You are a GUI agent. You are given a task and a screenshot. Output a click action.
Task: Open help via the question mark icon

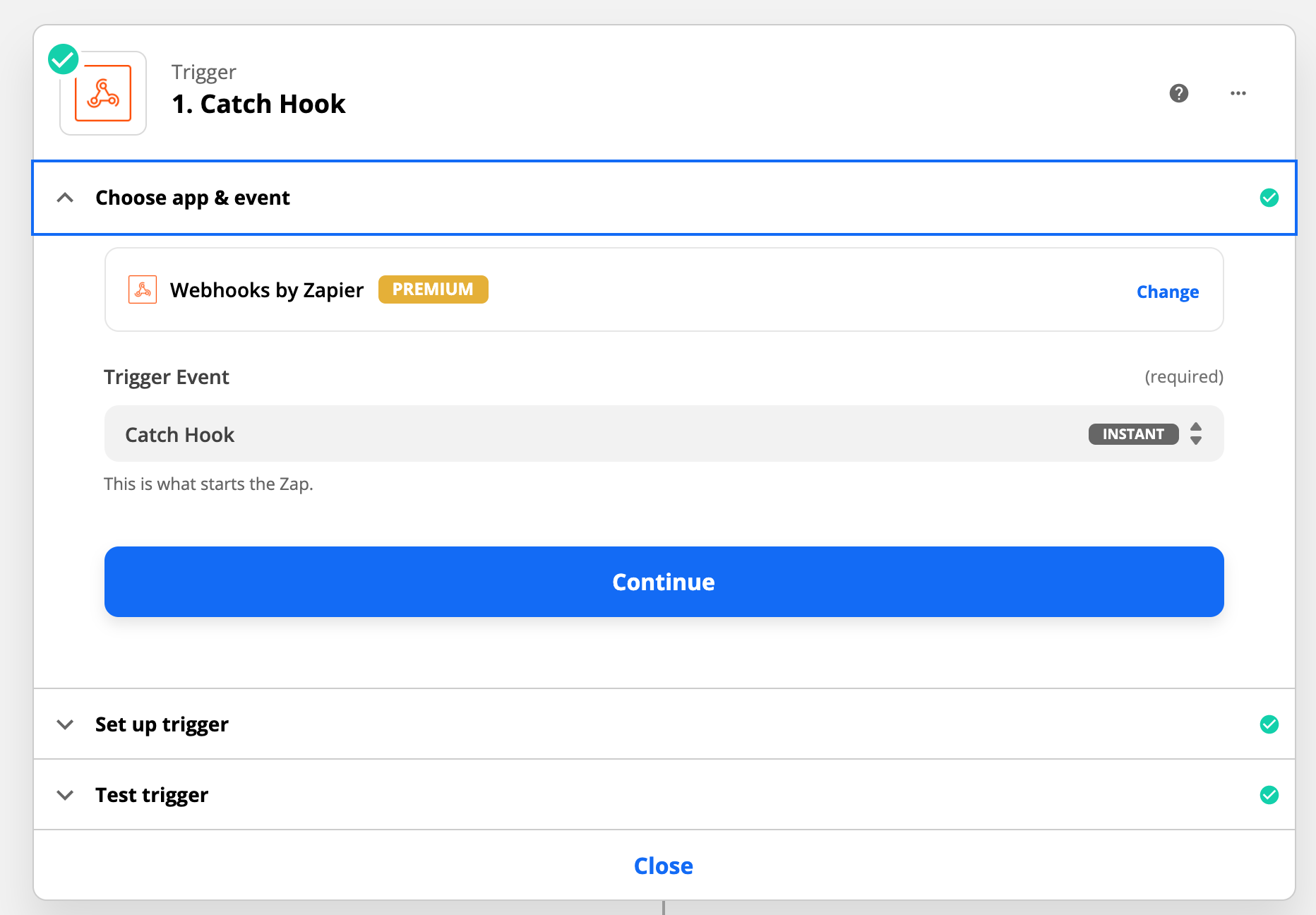click(x=1178, y=93)
